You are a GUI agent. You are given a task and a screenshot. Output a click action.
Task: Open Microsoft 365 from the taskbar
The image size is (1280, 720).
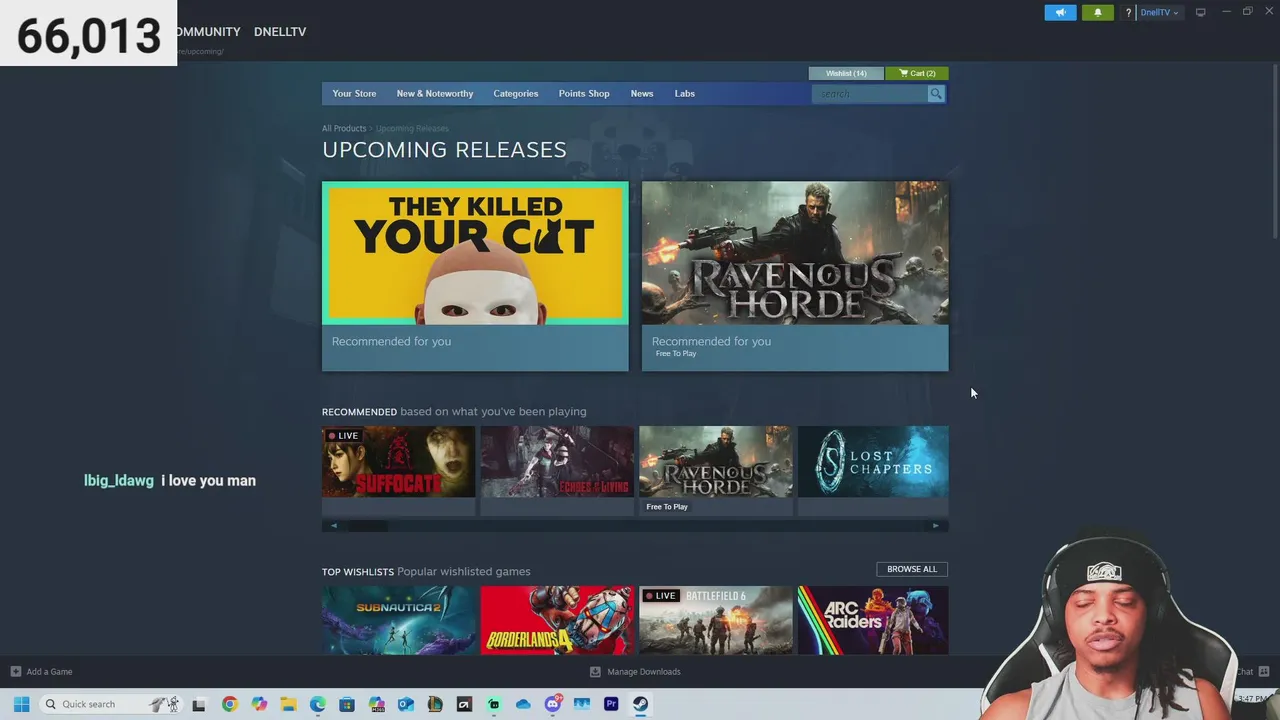(x=377, y=704)
